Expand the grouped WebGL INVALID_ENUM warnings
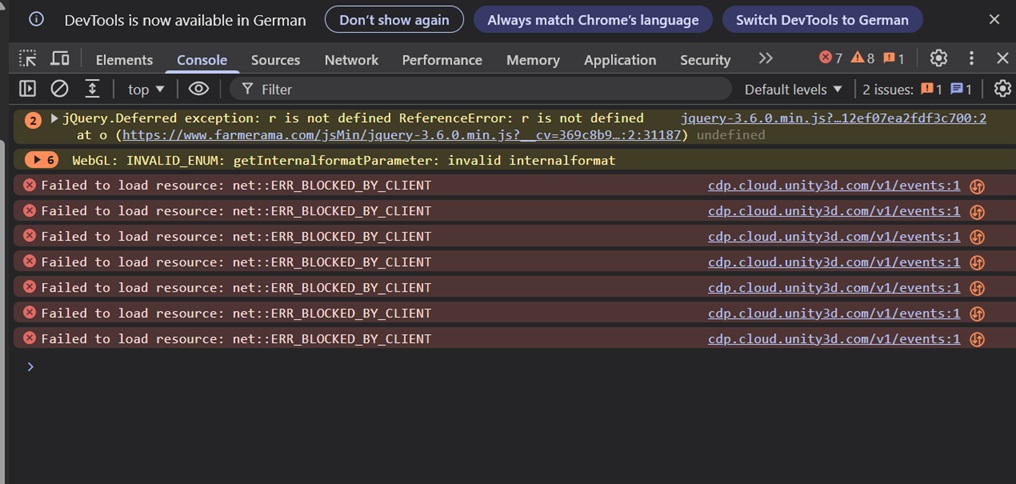Viewport: 1016px width, 484px height. point(41,159)
